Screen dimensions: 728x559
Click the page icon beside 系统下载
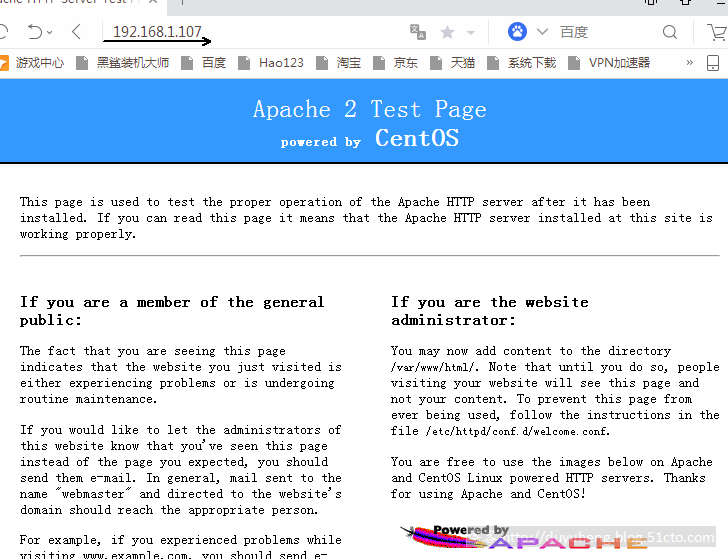coord(493,63)
